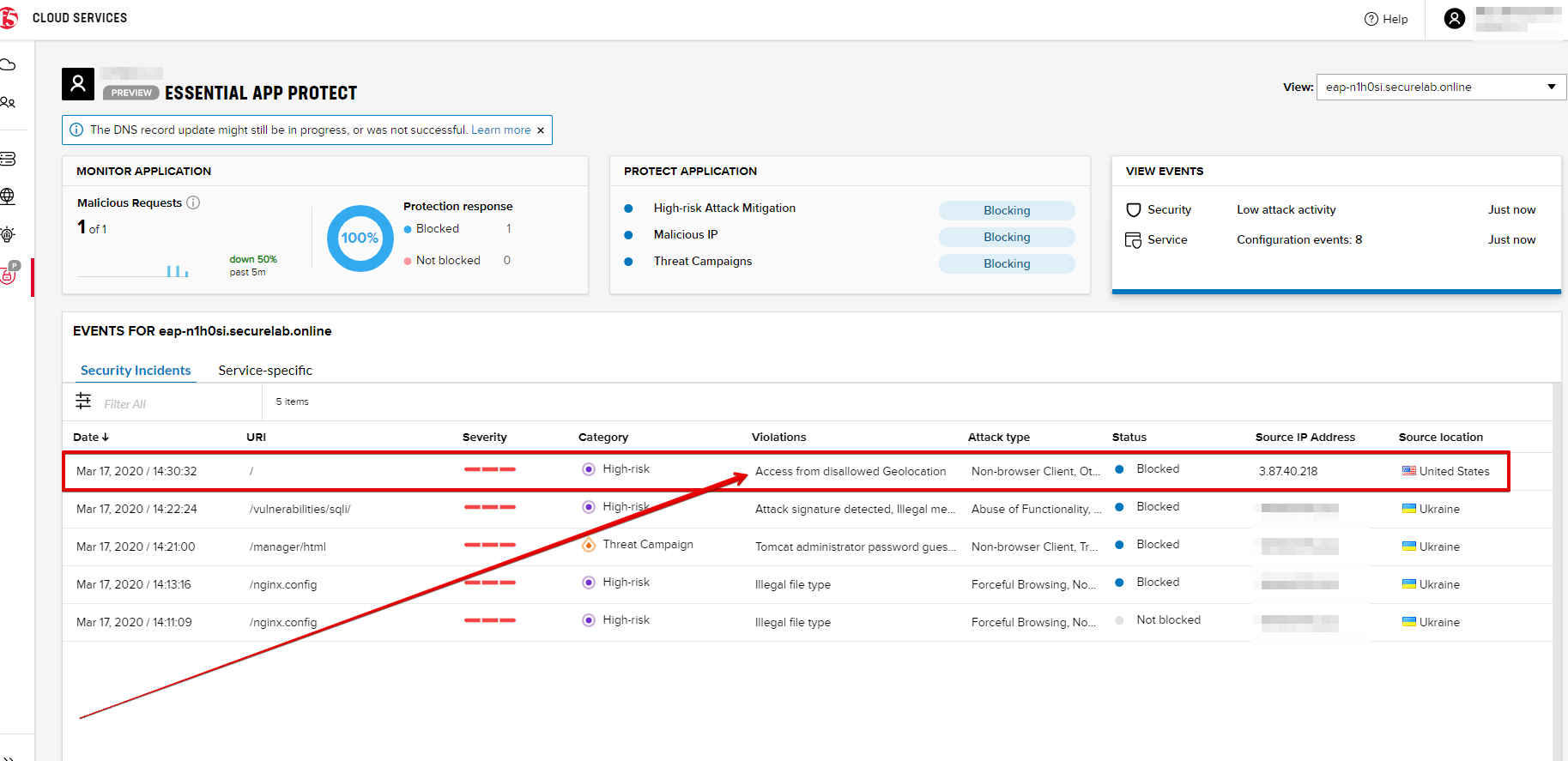The image size is (1568, 761).
Task: Open the server stack icon in sidebar
Action: (x=8, y=159)
